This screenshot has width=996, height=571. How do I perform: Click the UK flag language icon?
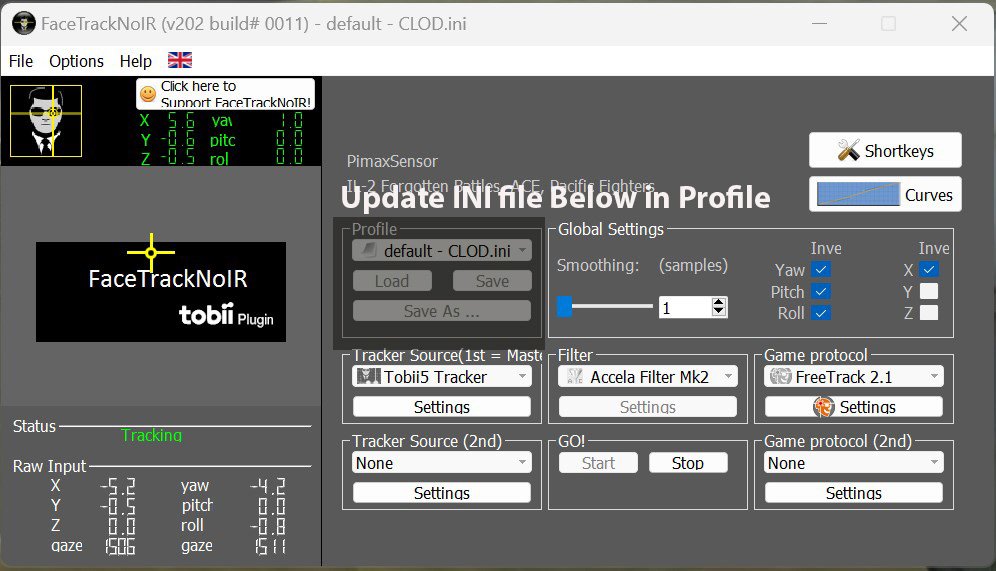(180, 60)
